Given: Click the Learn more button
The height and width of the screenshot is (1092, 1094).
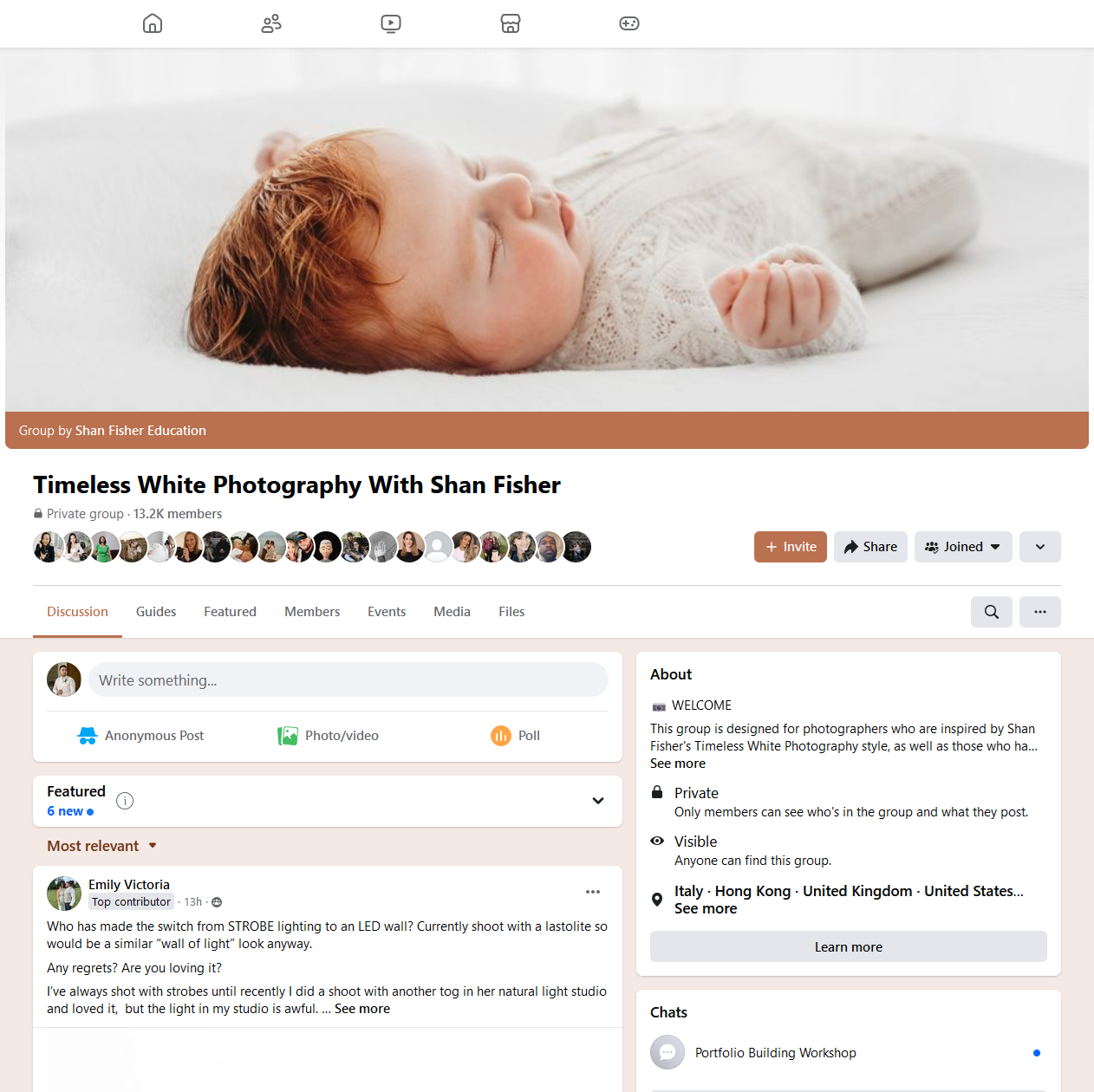Looking at the screenshot, I should point(849,946).
